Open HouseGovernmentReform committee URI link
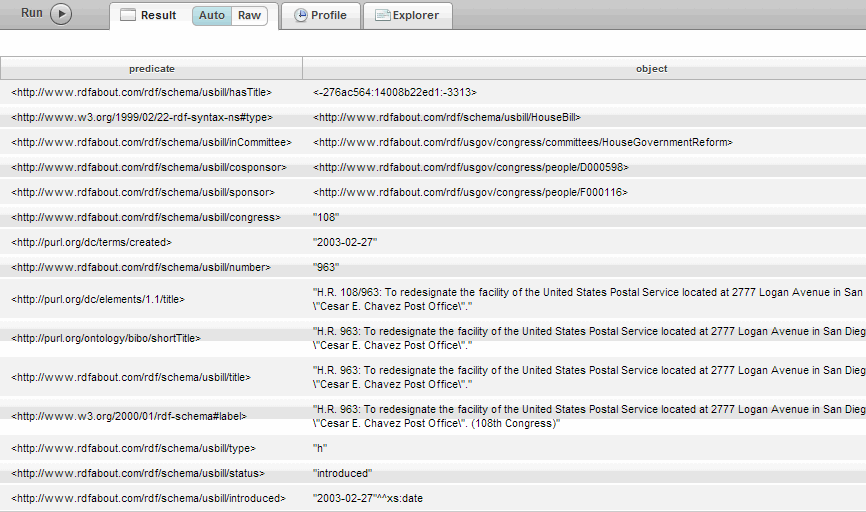Image resolution: width=866 pixels, height=512 pixels. [x=522, y=143]
